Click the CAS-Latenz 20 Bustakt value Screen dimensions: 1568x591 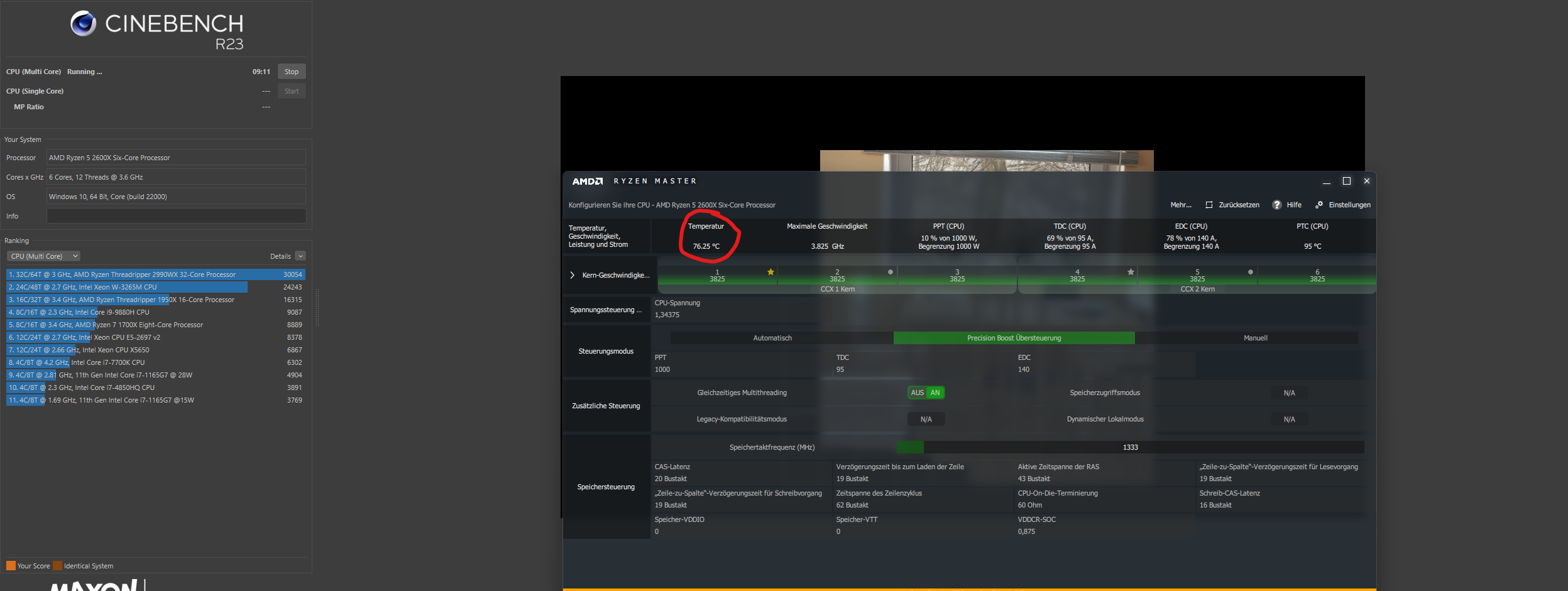(671, 479)
